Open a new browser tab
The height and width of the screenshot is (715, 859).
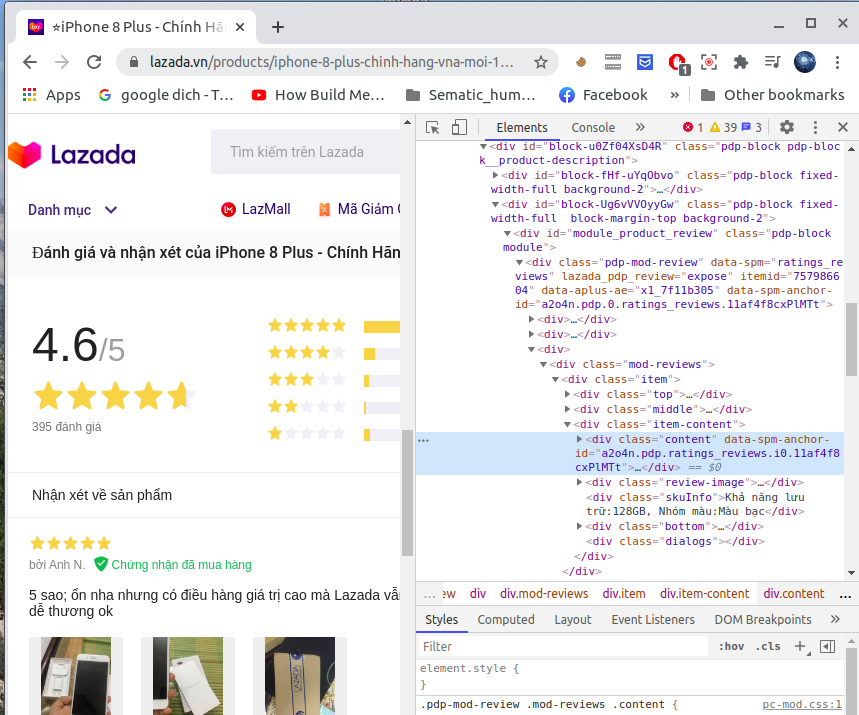coord(278,27)
